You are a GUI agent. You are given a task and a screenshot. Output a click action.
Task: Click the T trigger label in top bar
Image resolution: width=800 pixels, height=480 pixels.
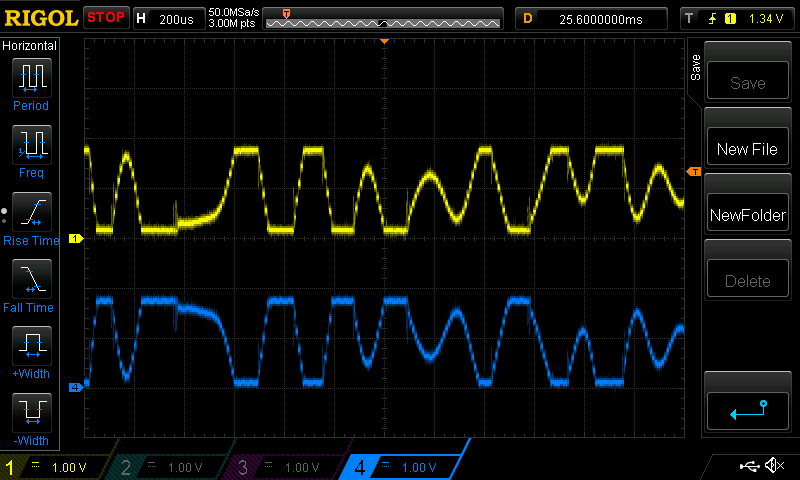(x=689, y=19)
